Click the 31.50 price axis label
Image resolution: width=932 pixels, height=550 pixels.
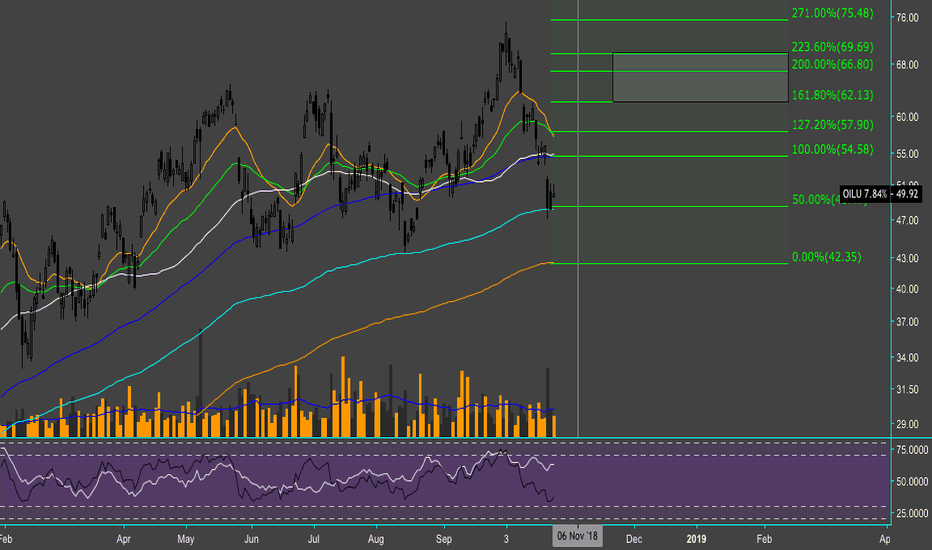907,389
